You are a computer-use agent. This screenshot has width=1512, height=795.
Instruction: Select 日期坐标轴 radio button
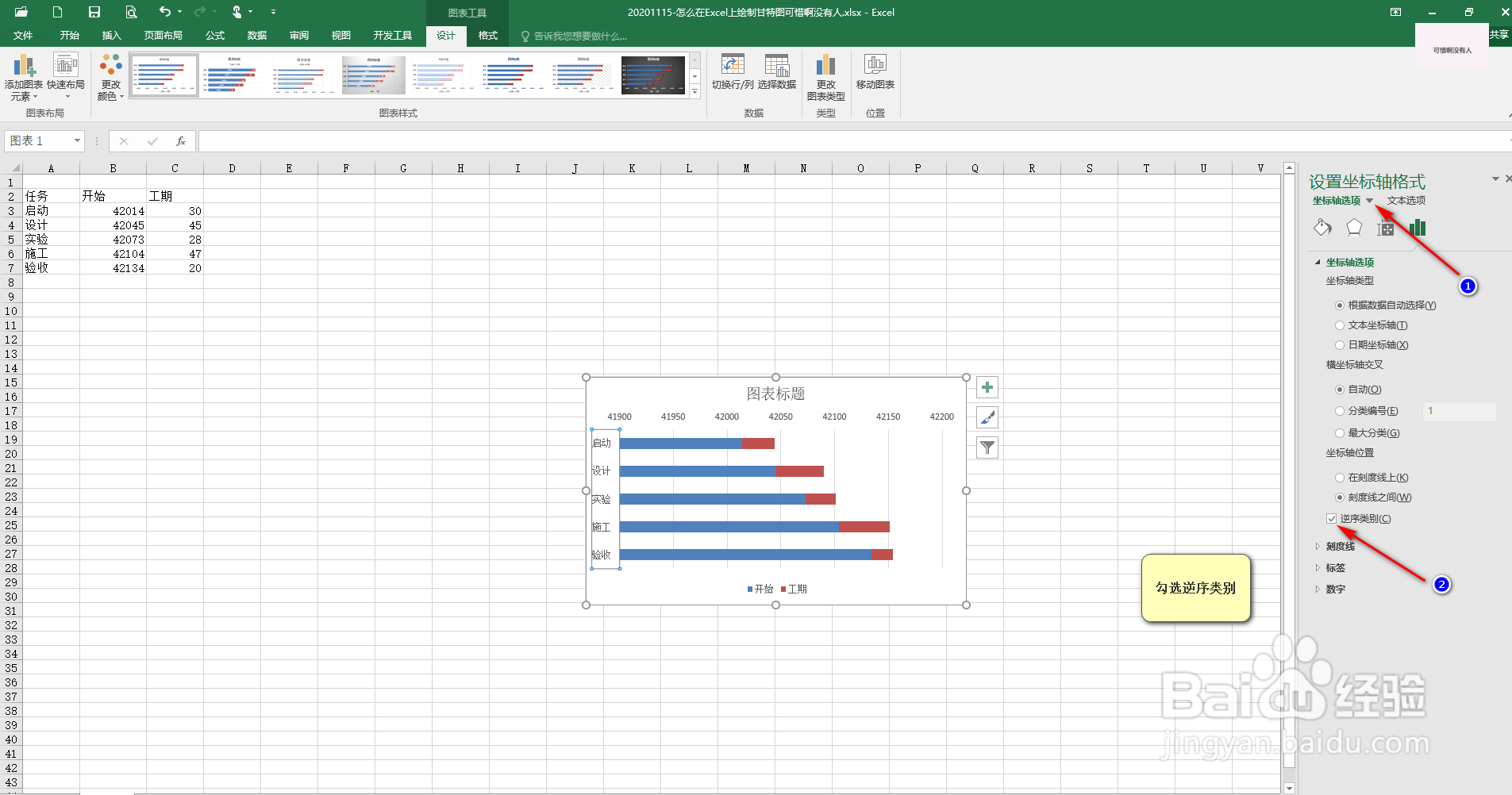click(x=1340, y=345)
